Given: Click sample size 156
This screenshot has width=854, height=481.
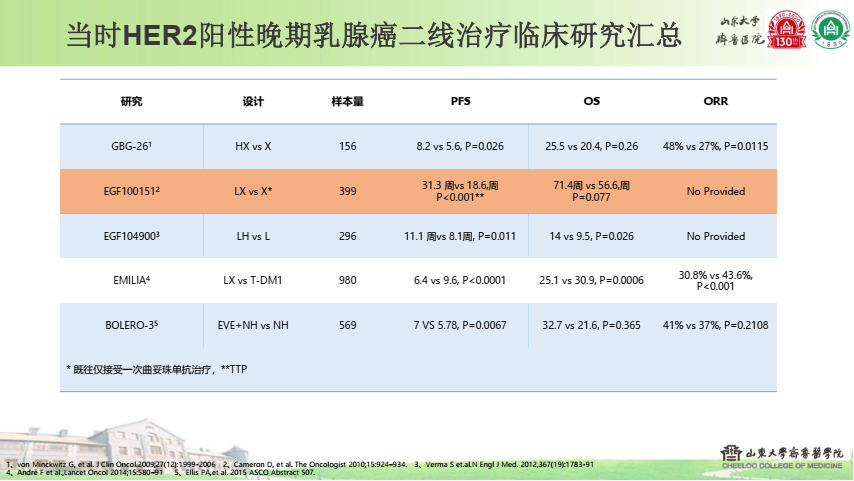Looking at the screenshot, I should pyautogui.click(x=347, y=146).
